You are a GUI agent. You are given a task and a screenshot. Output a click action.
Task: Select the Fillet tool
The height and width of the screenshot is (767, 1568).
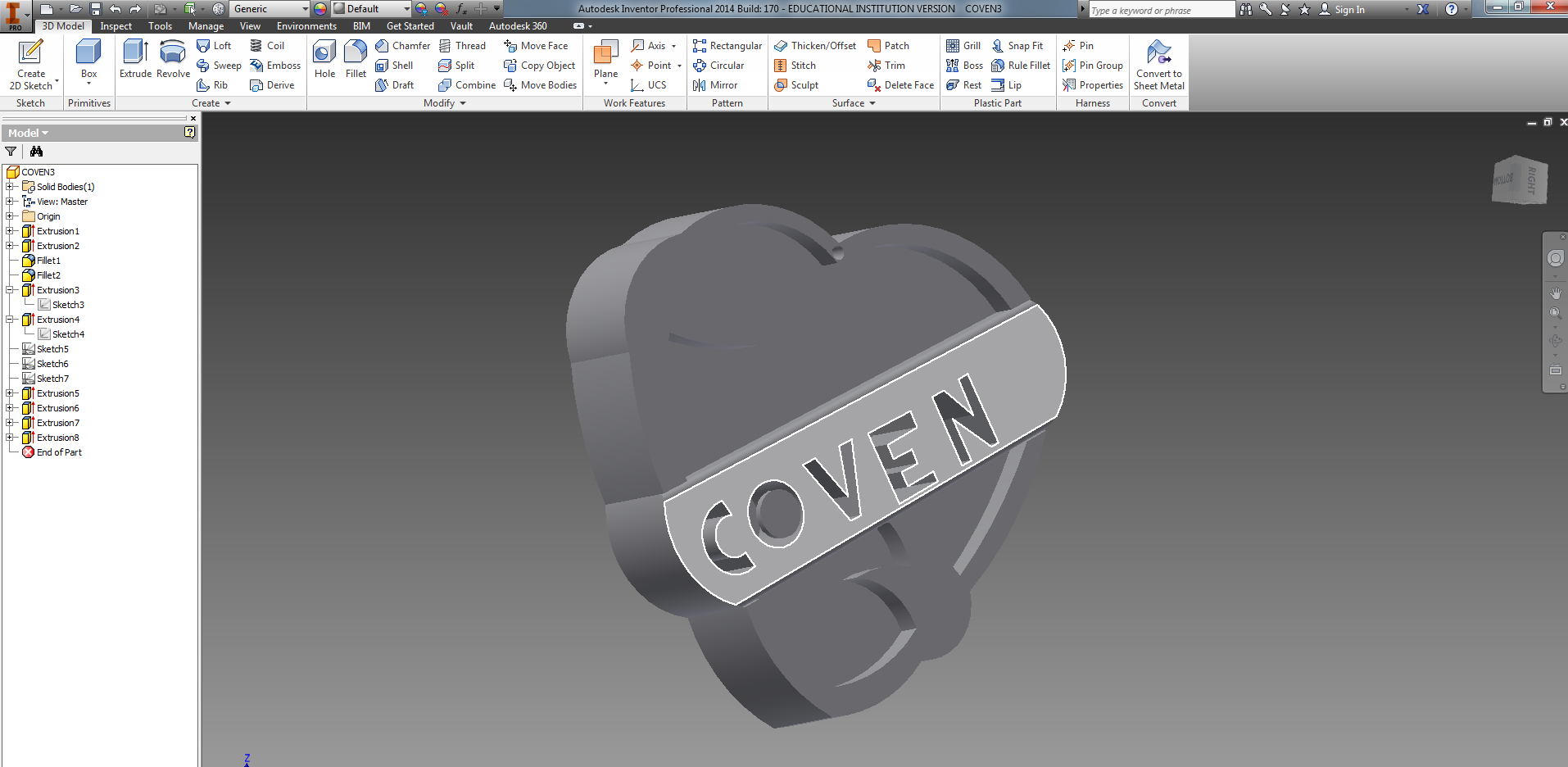(356, 59)
